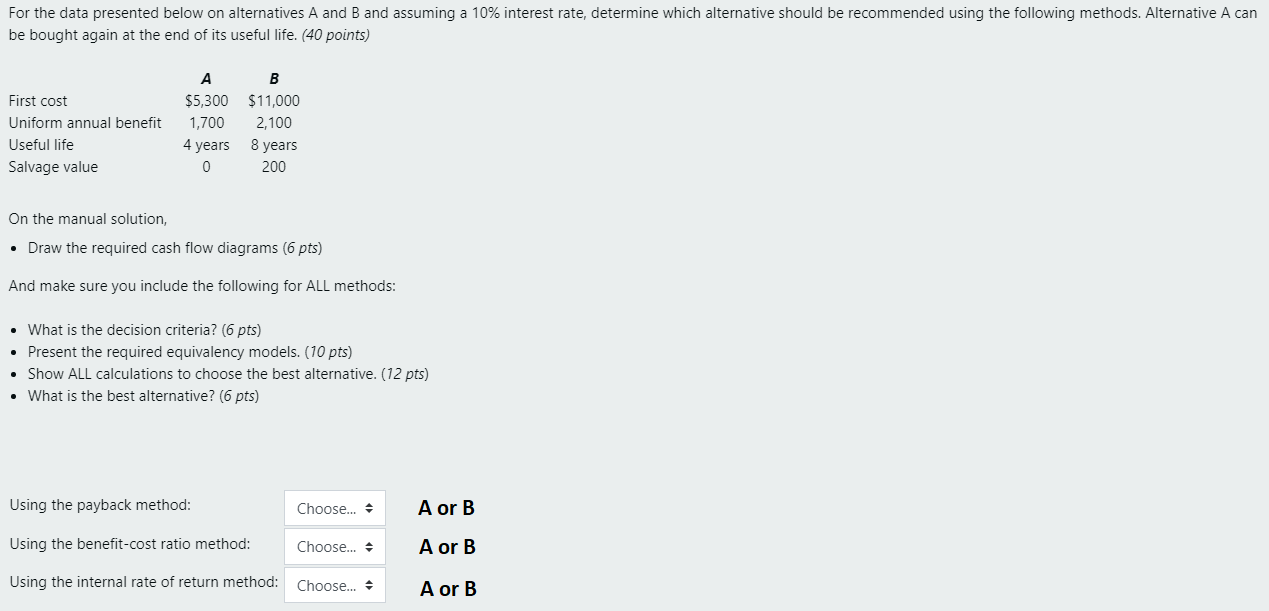
Task: Click the internal rate of return dropdown arrow
Action: [371, 585]
